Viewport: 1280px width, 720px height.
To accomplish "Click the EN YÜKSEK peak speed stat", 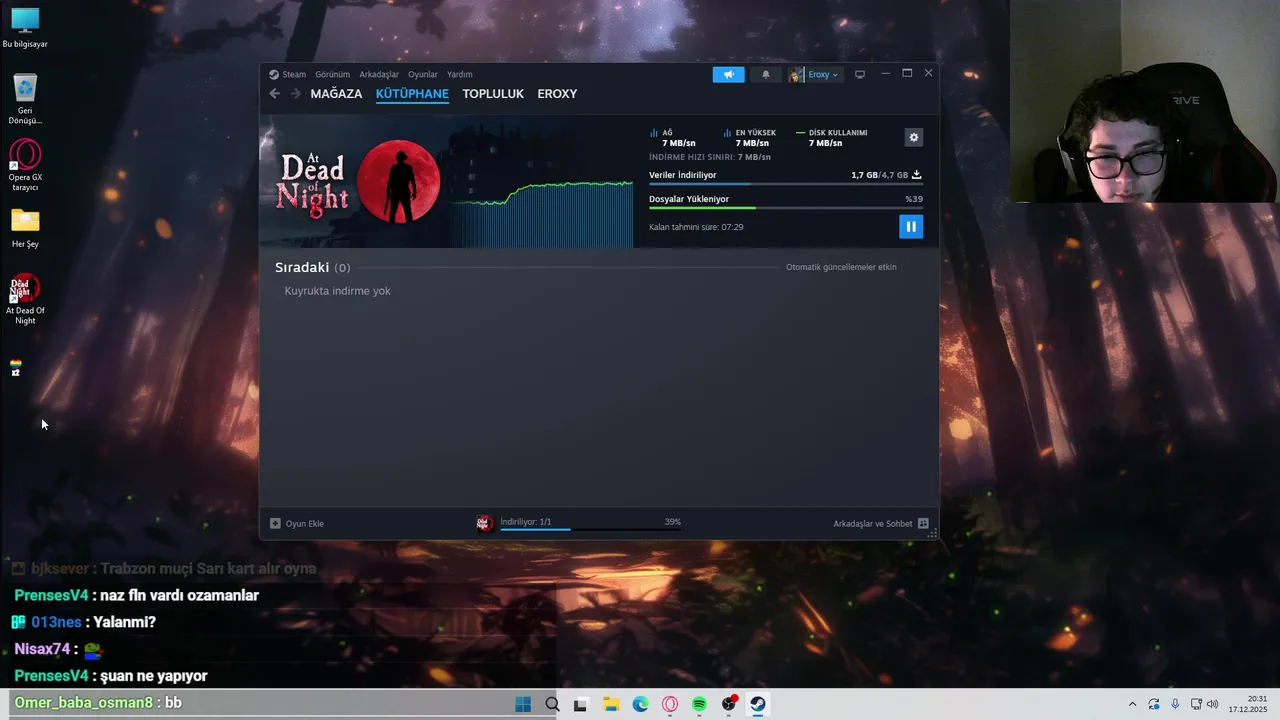I will point(750,138).
